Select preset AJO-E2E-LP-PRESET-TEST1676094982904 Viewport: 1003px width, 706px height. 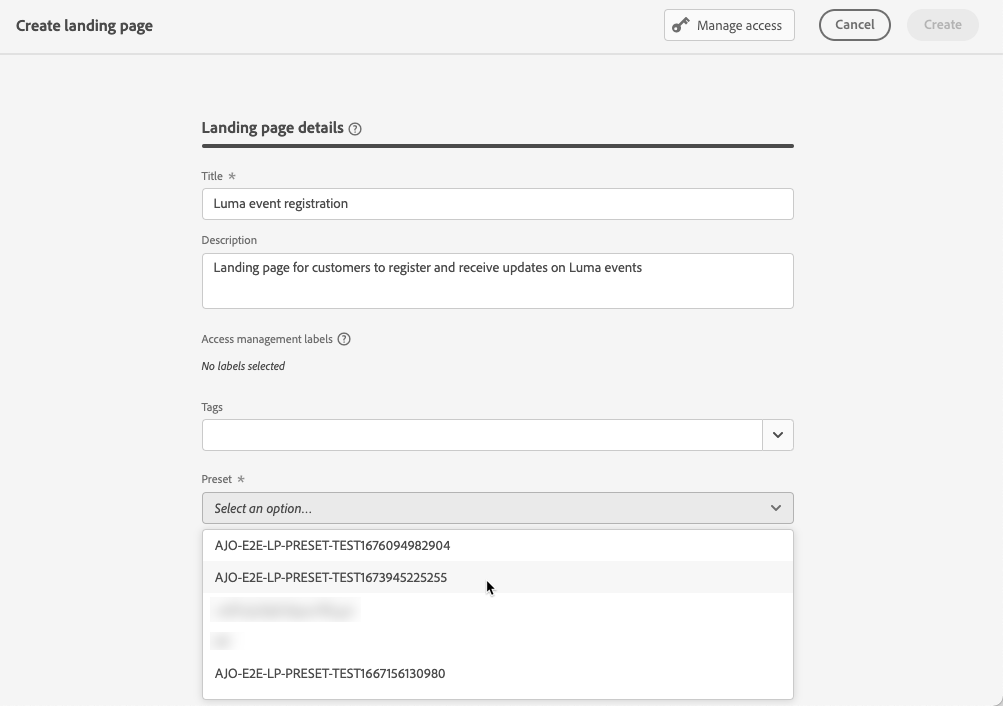click(x=332, y=546)
